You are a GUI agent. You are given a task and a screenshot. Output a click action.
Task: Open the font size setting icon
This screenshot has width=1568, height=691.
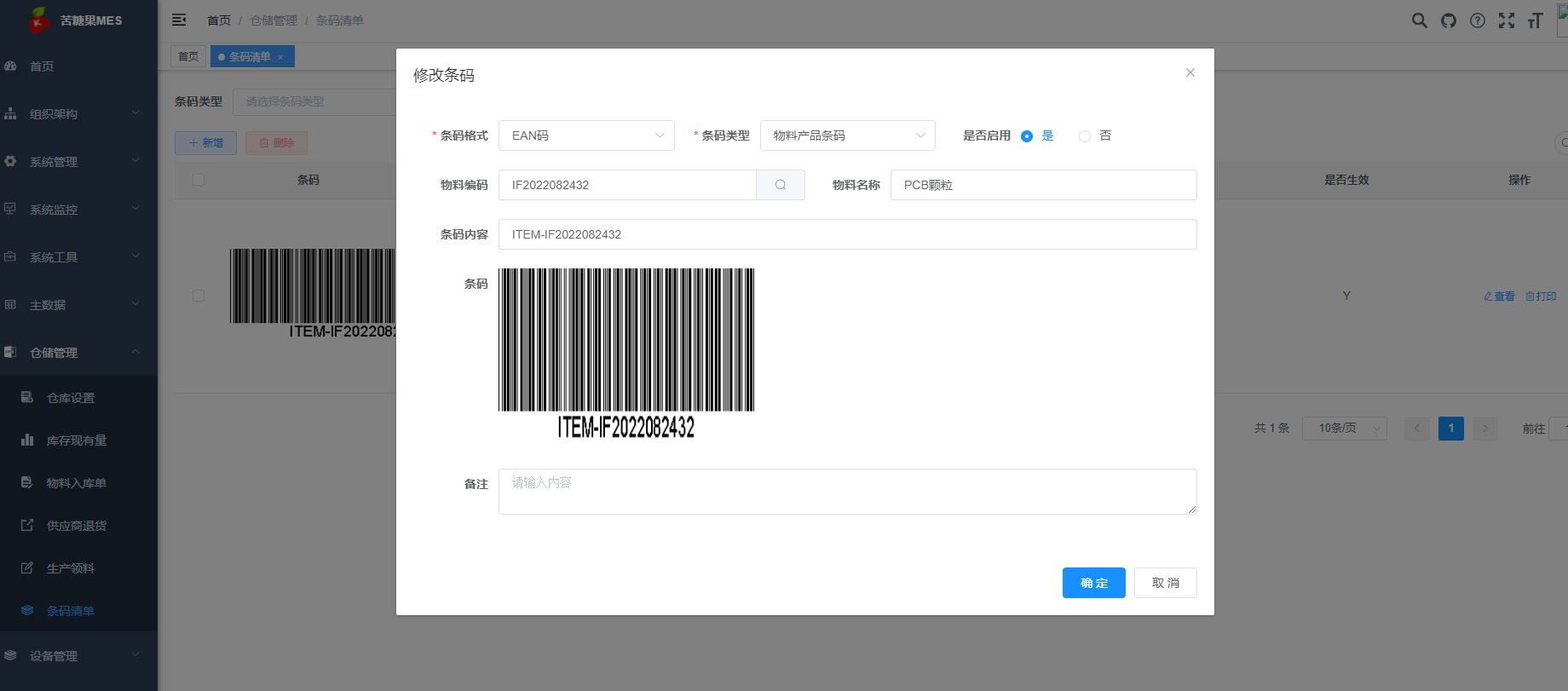[x=1535, y=20]
